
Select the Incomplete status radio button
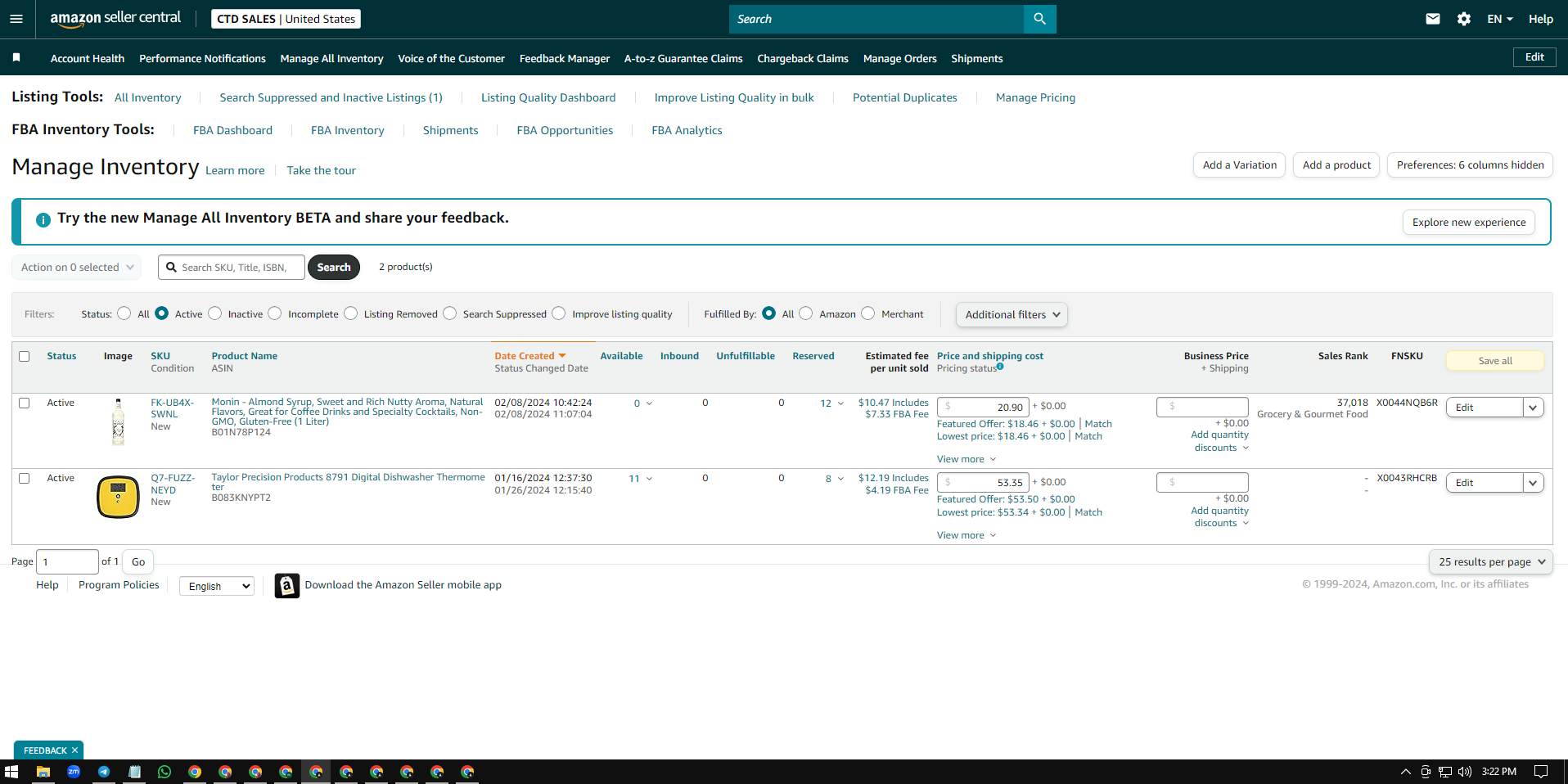point(275,313)
